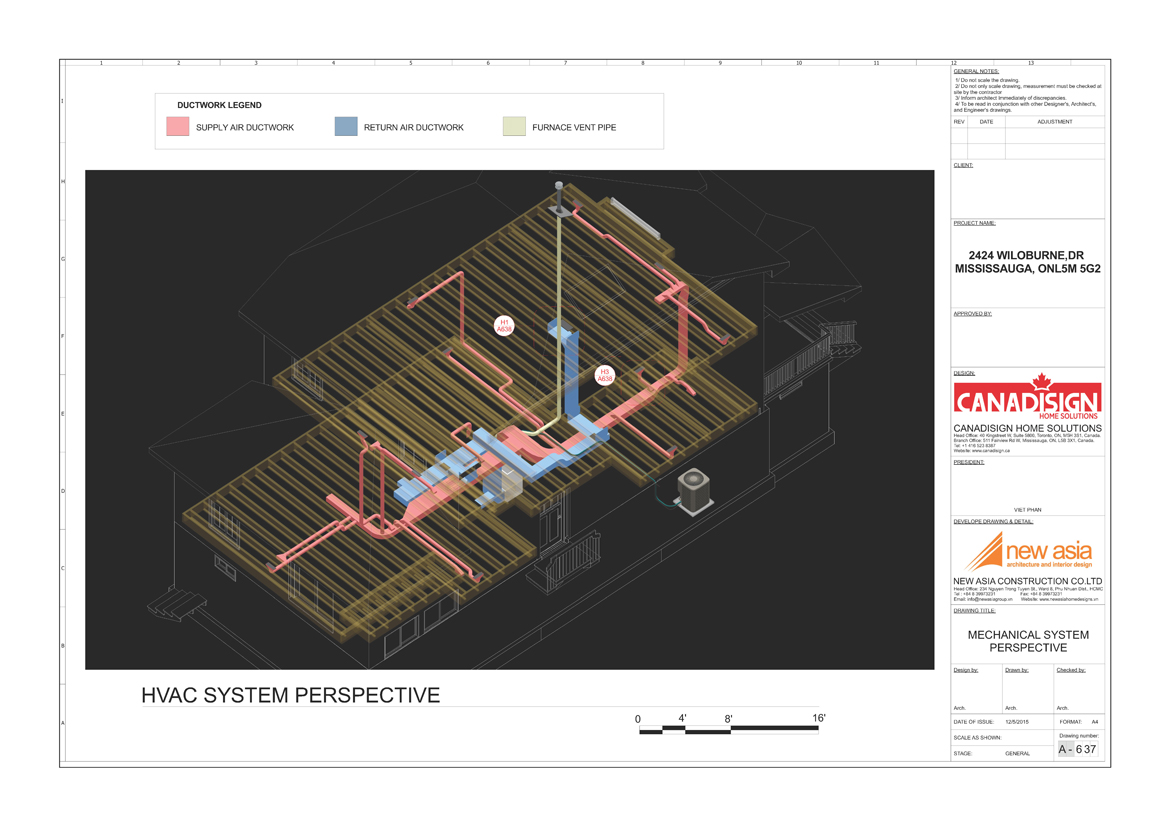Viewport: 1170px width, 826px height.
Task: Pick the pink Supply Air Ductwork swatch
Action: (x=178, y=127)
